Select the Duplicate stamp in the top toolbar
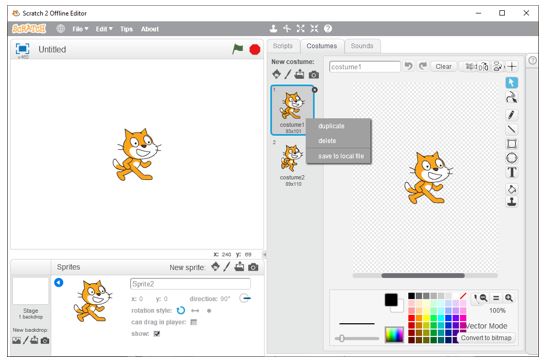The height and width of the screenshot is (363, 546). (273, 29)
